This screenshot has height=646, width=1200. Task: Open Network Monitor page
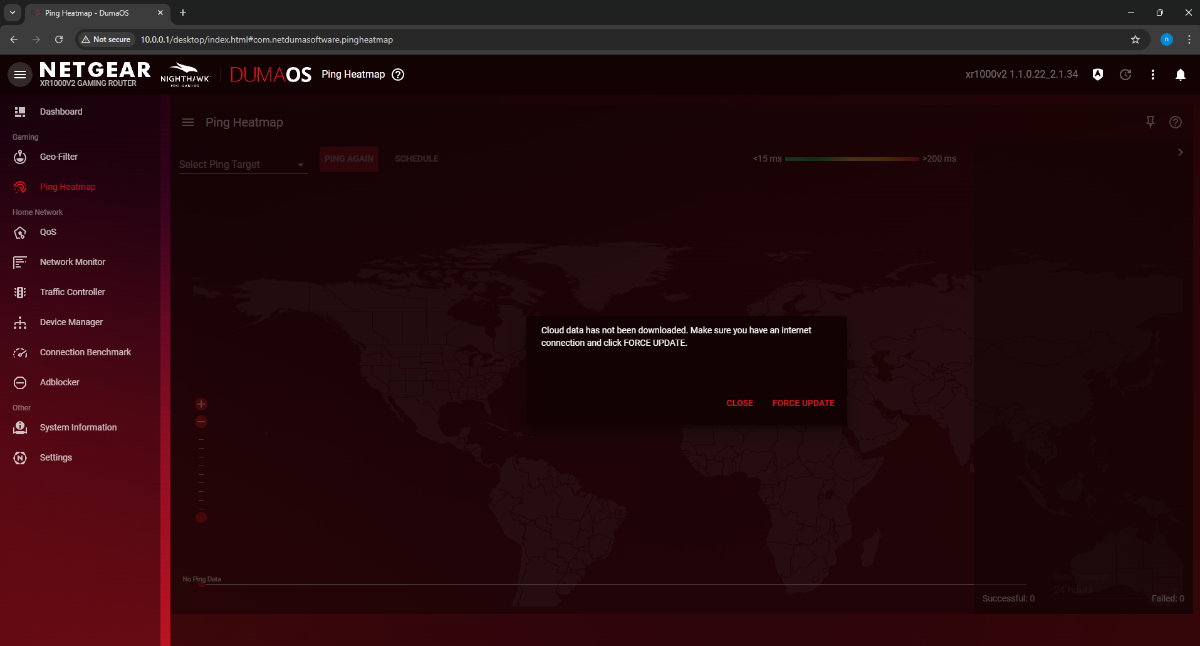point(72,262)
